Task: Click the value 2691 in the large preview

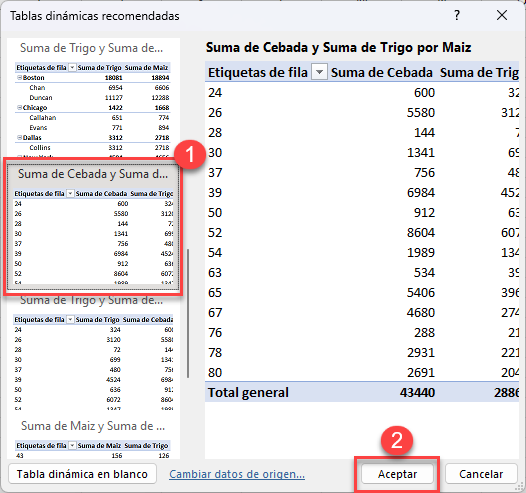Action: coord(421,373)
